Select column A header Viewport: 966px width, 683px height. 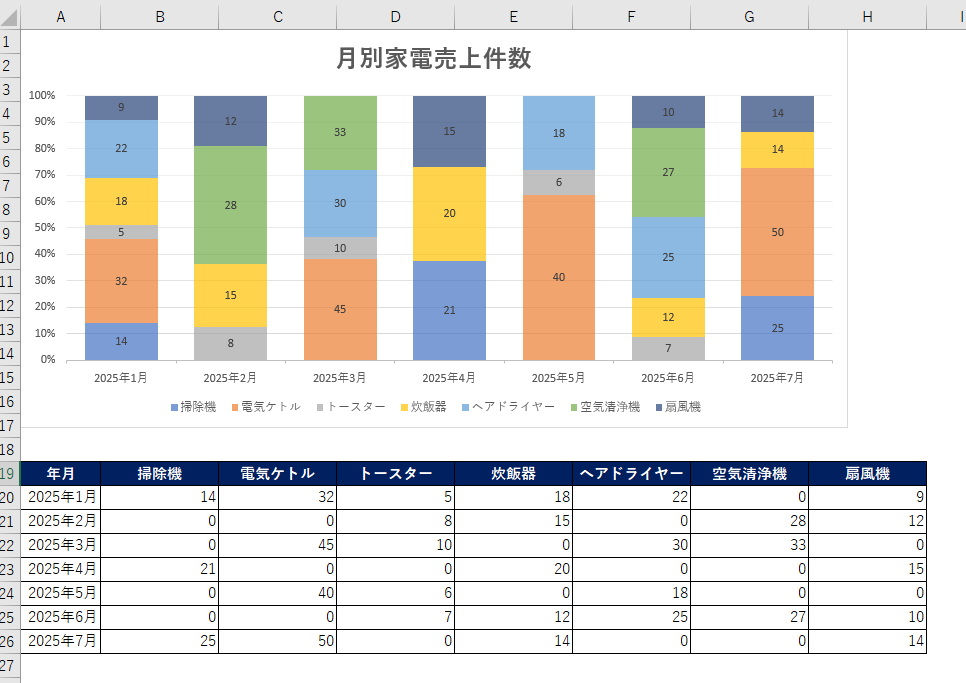(x=60, y=17)
